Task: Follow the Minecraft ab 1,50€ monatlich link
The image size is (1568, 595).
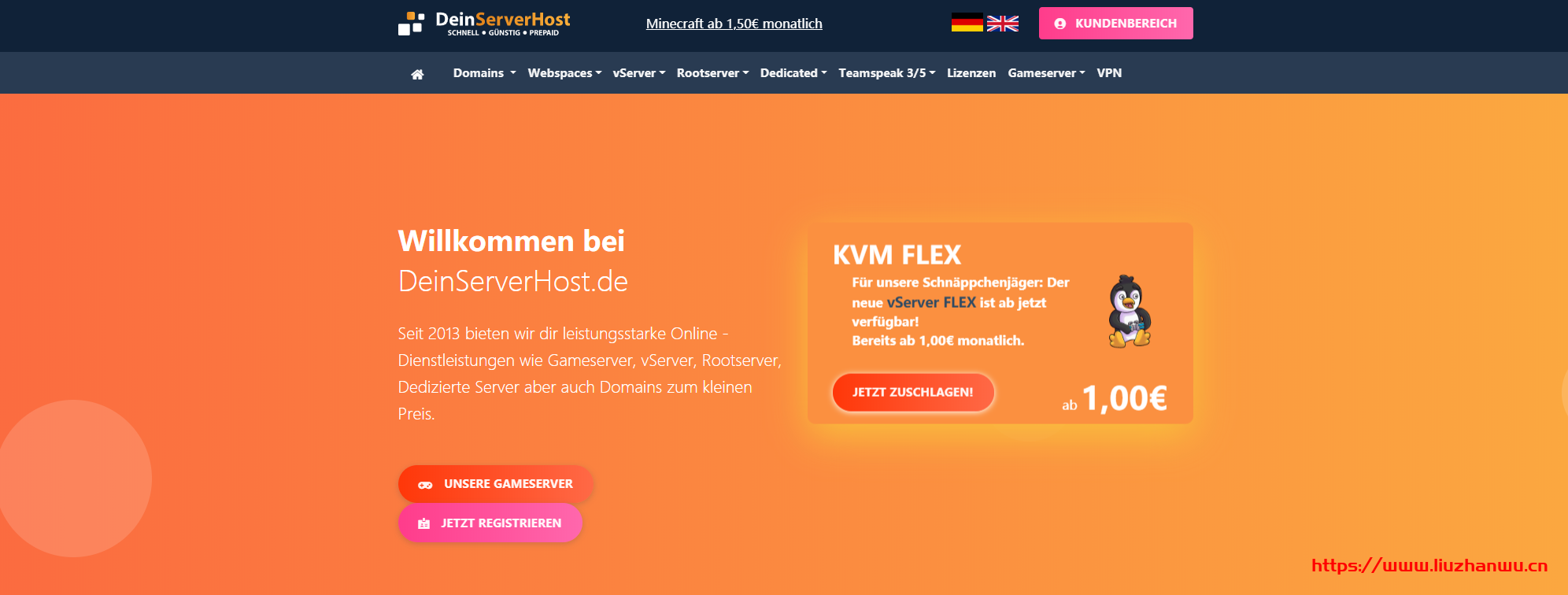Action: tap(734, 24)
